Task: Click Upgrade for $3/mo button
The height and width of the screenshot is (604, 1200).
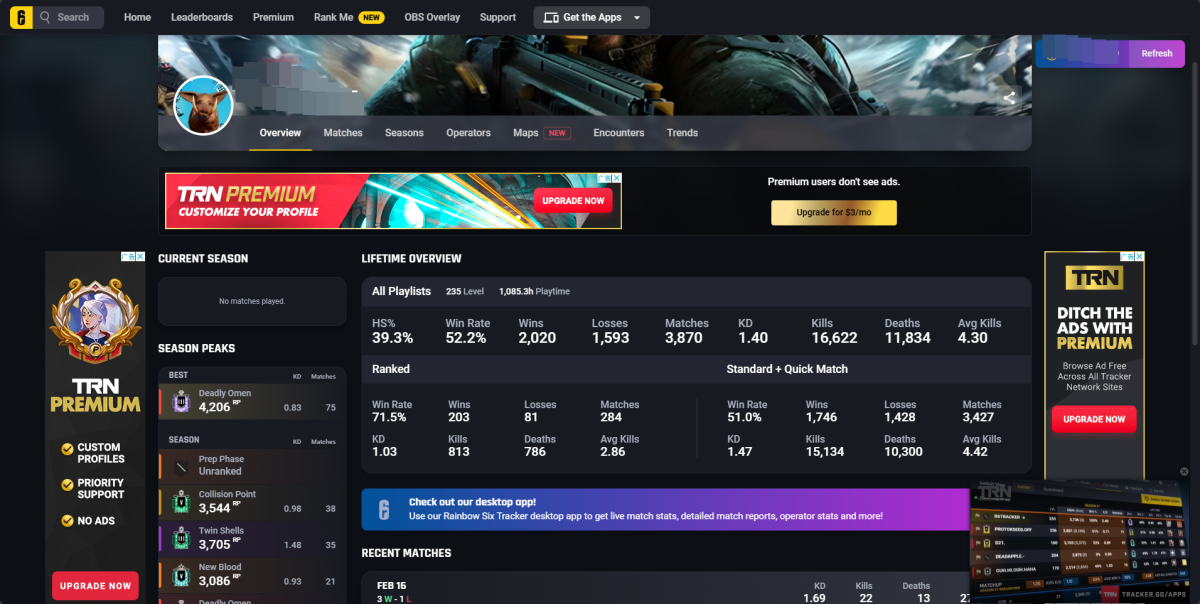Action: 833,213
